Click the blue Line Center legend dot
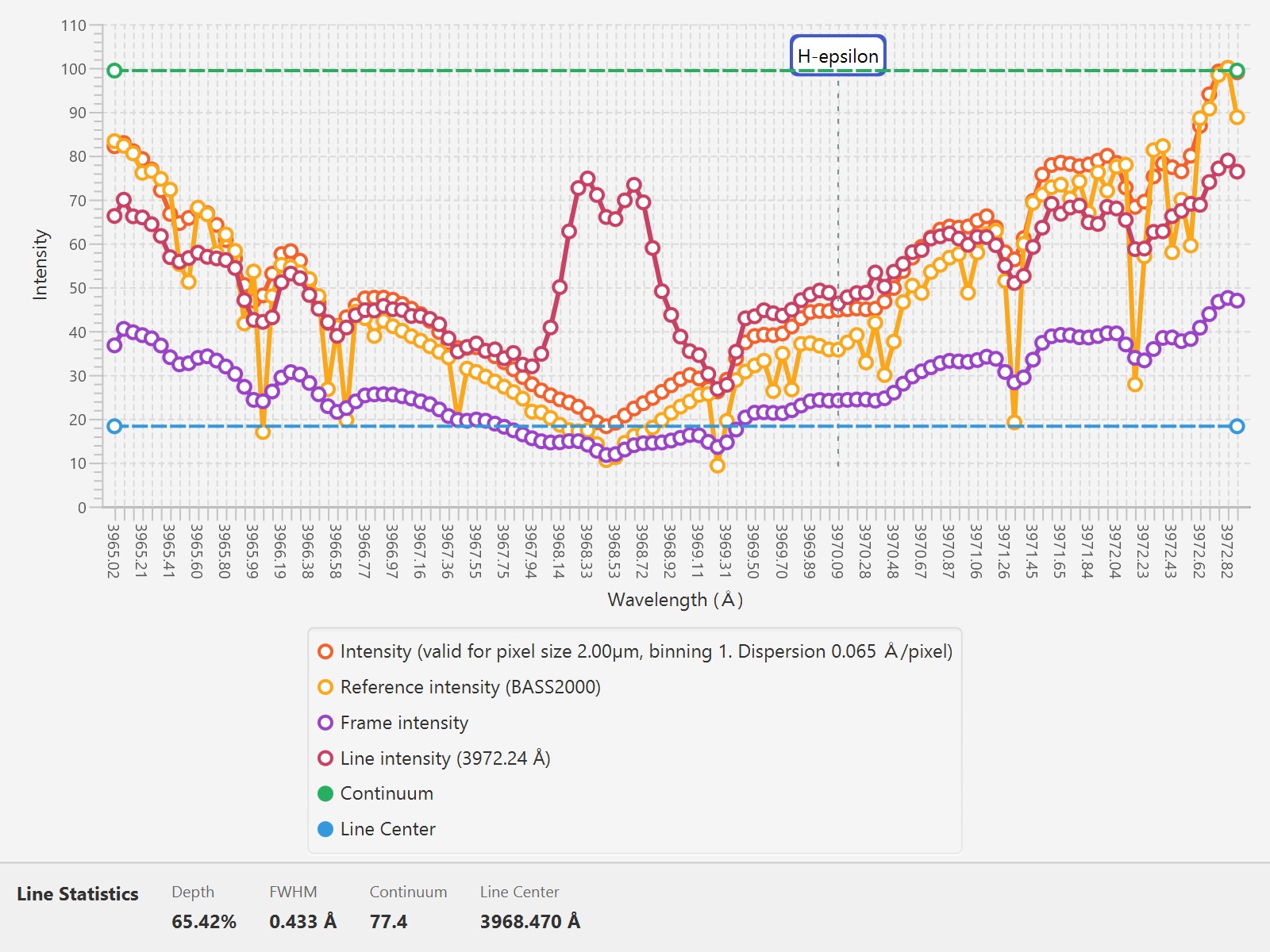Image resolution: width=1270 pixels, height=952 pixels. (x=325, y=829)
